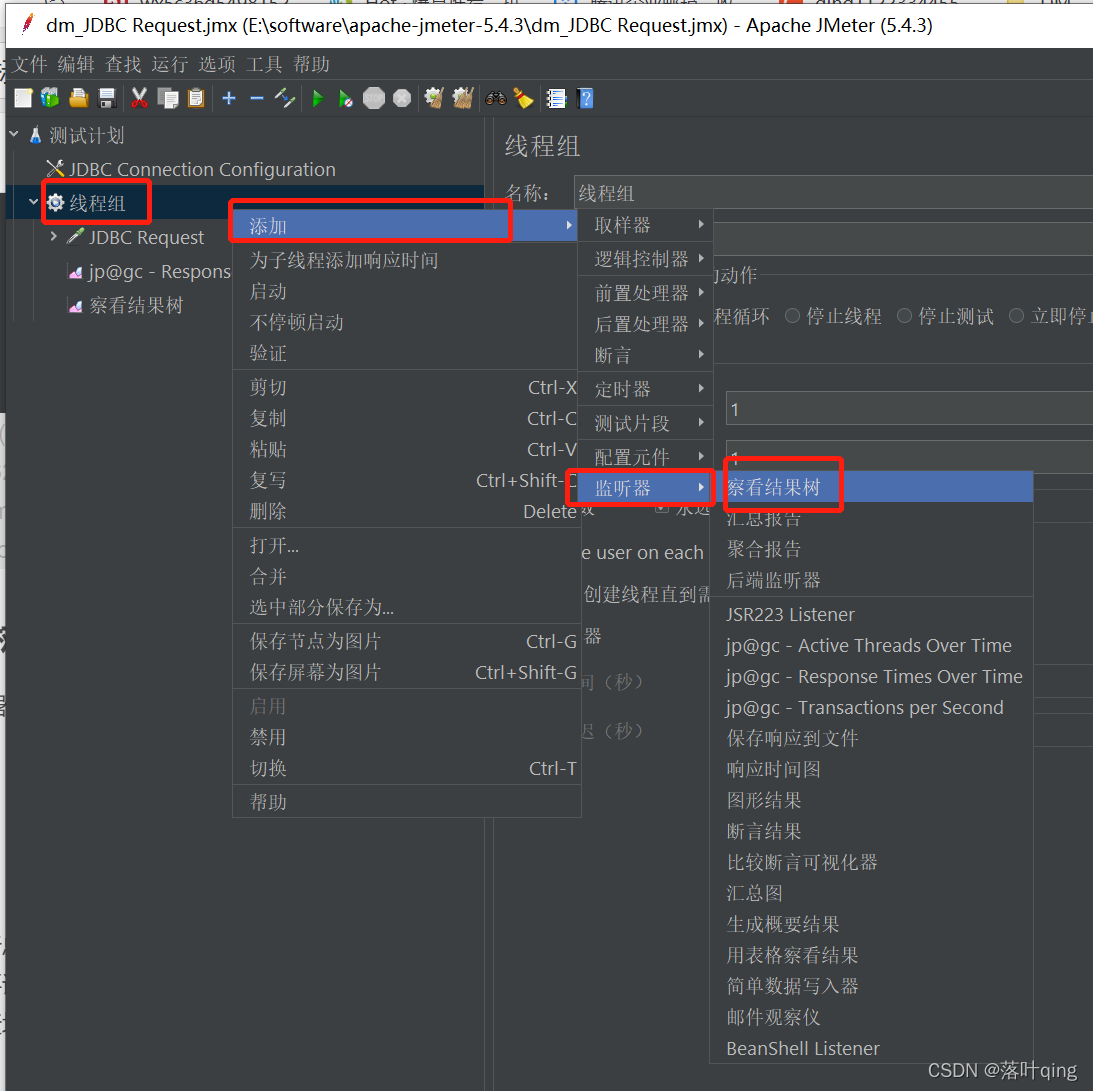Select the 停止线程 radio button
The width and height of the screenshot is (1093, 1091).
coord(792,316)
